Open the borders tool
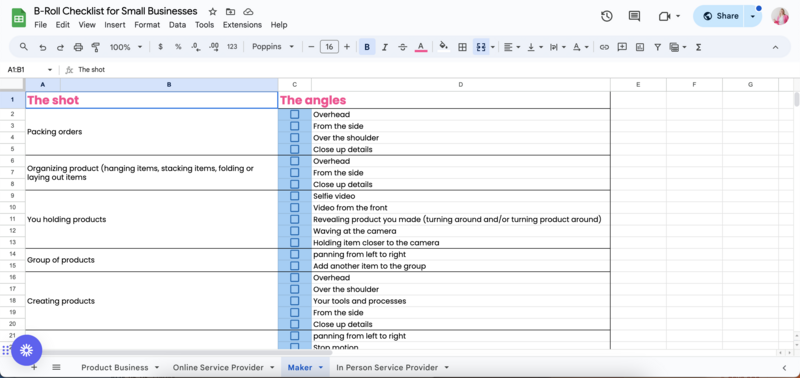 (x=462, y=47)
